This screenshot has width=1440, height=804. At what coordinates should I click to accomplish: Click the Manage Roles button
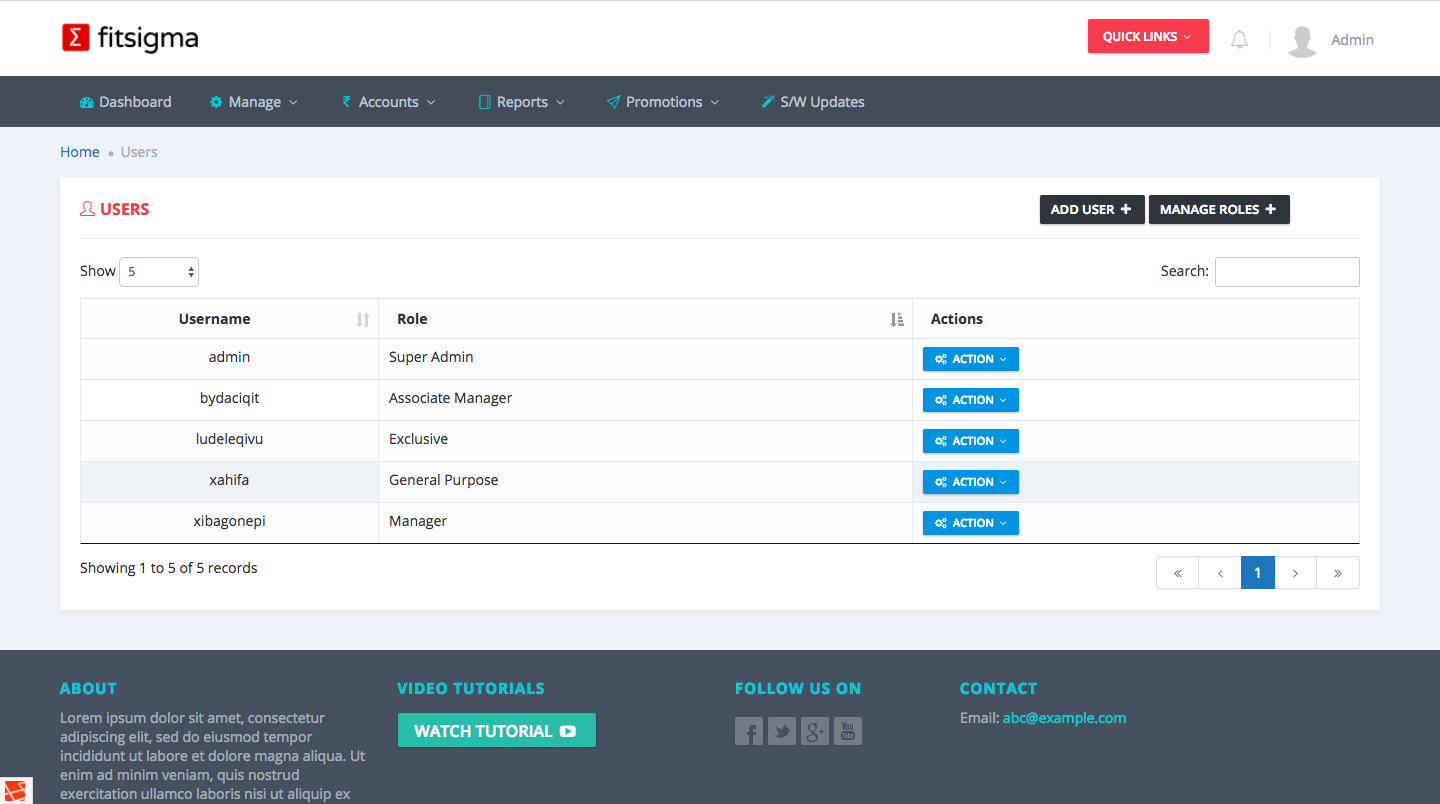coord(1218,210)
